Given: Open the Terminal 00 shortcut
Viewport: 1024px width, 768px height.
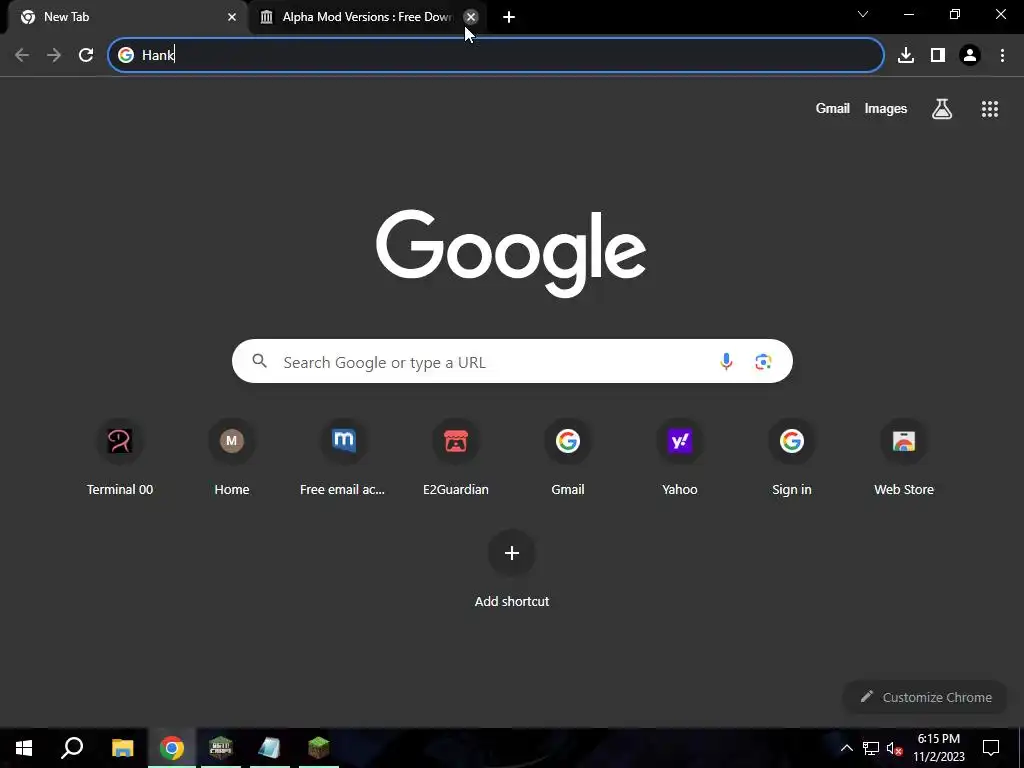Looking at the screenshot, I should (x=120, y=457).
